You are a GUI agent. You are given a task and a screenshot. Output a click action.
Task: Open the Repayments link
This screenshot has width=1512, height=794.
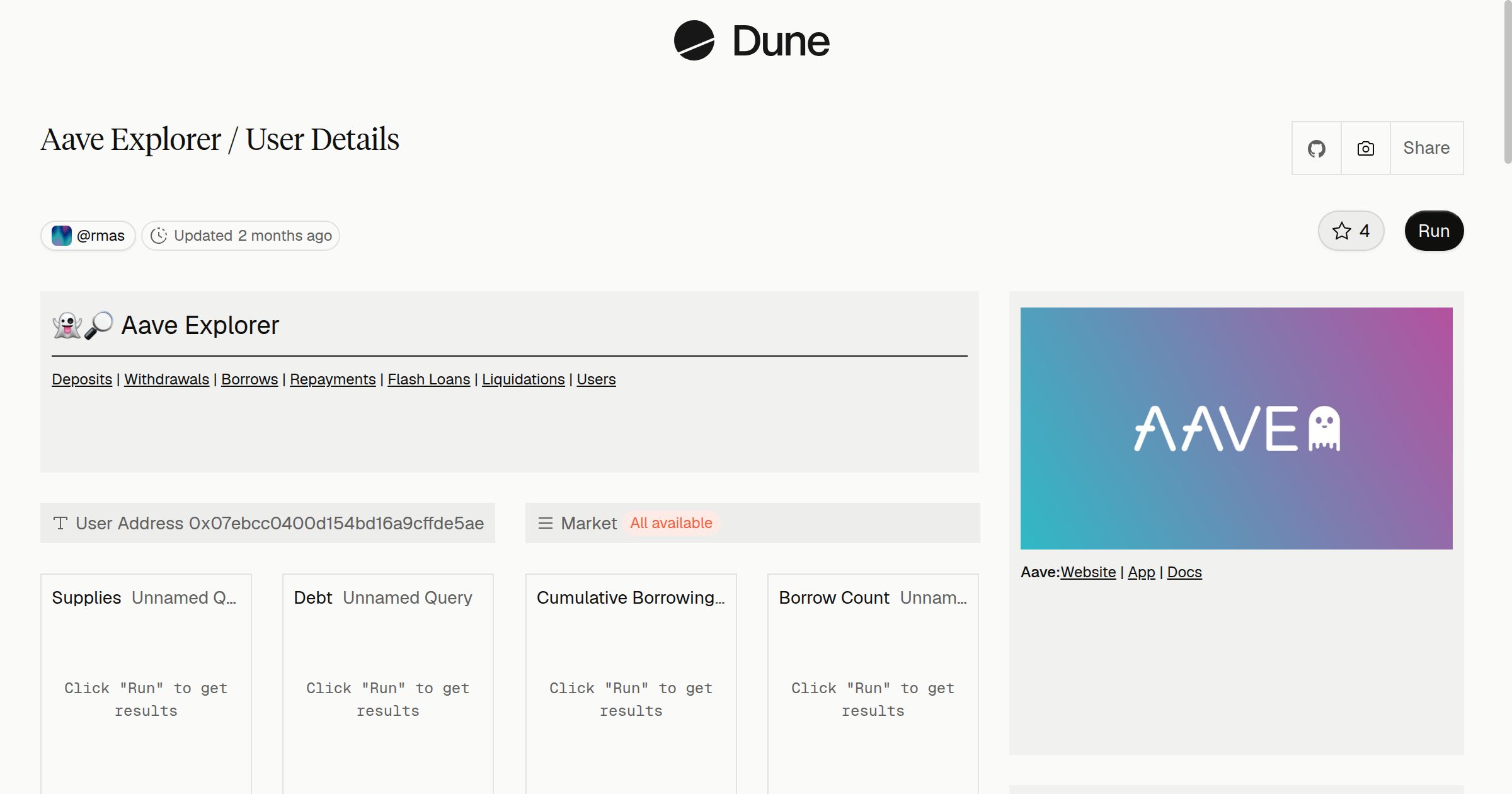(x=333, y=379)
